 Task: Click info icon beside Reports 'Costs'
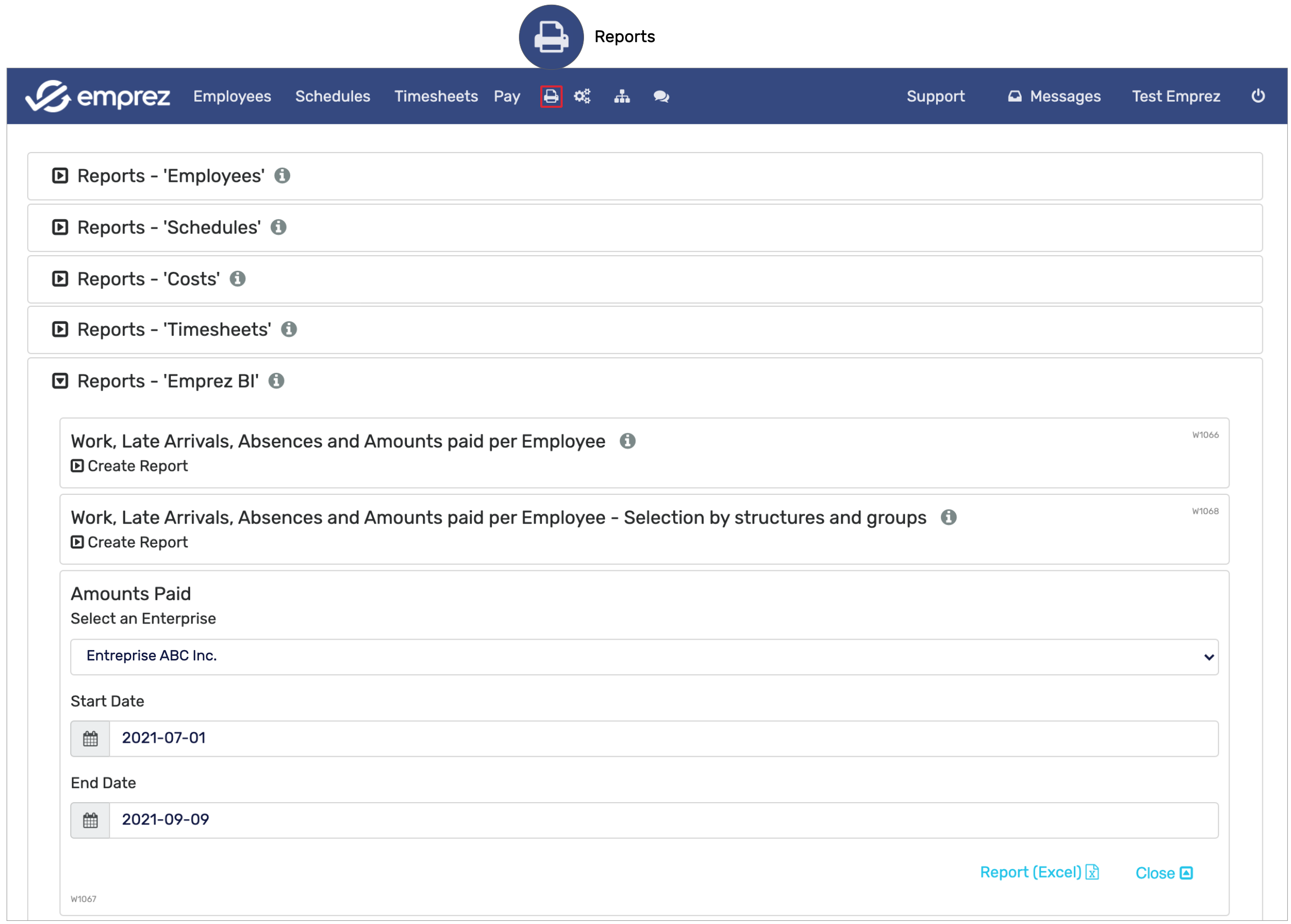pos(237,279)
